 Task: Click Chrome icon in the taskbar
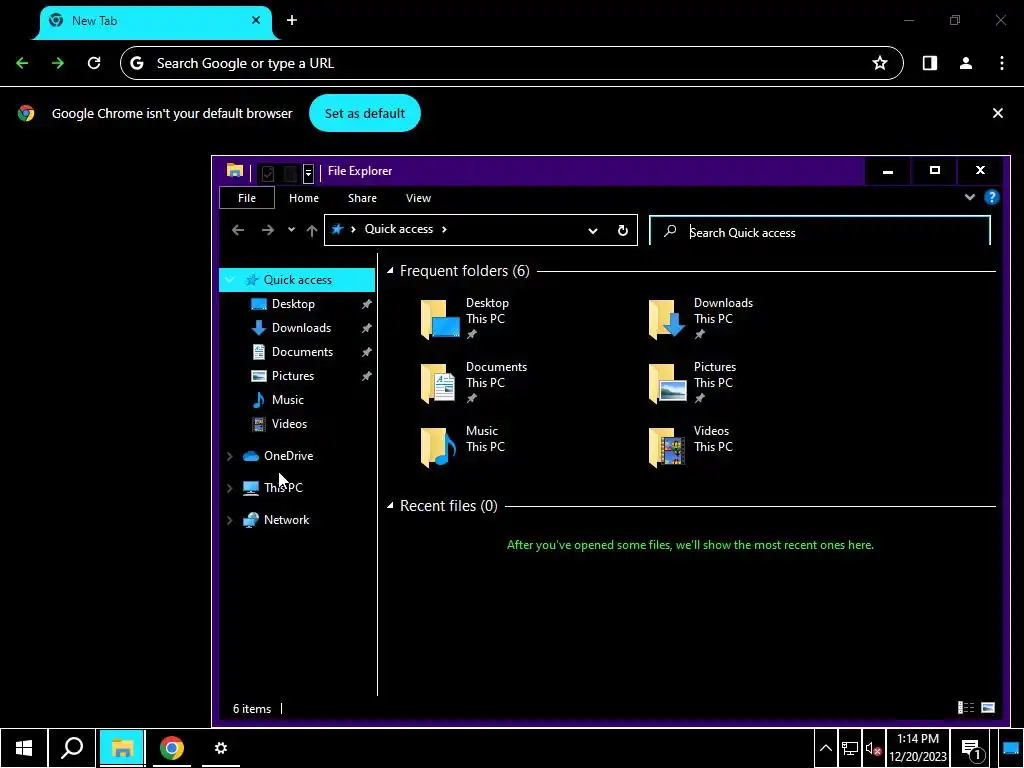[x=172, y=748]
